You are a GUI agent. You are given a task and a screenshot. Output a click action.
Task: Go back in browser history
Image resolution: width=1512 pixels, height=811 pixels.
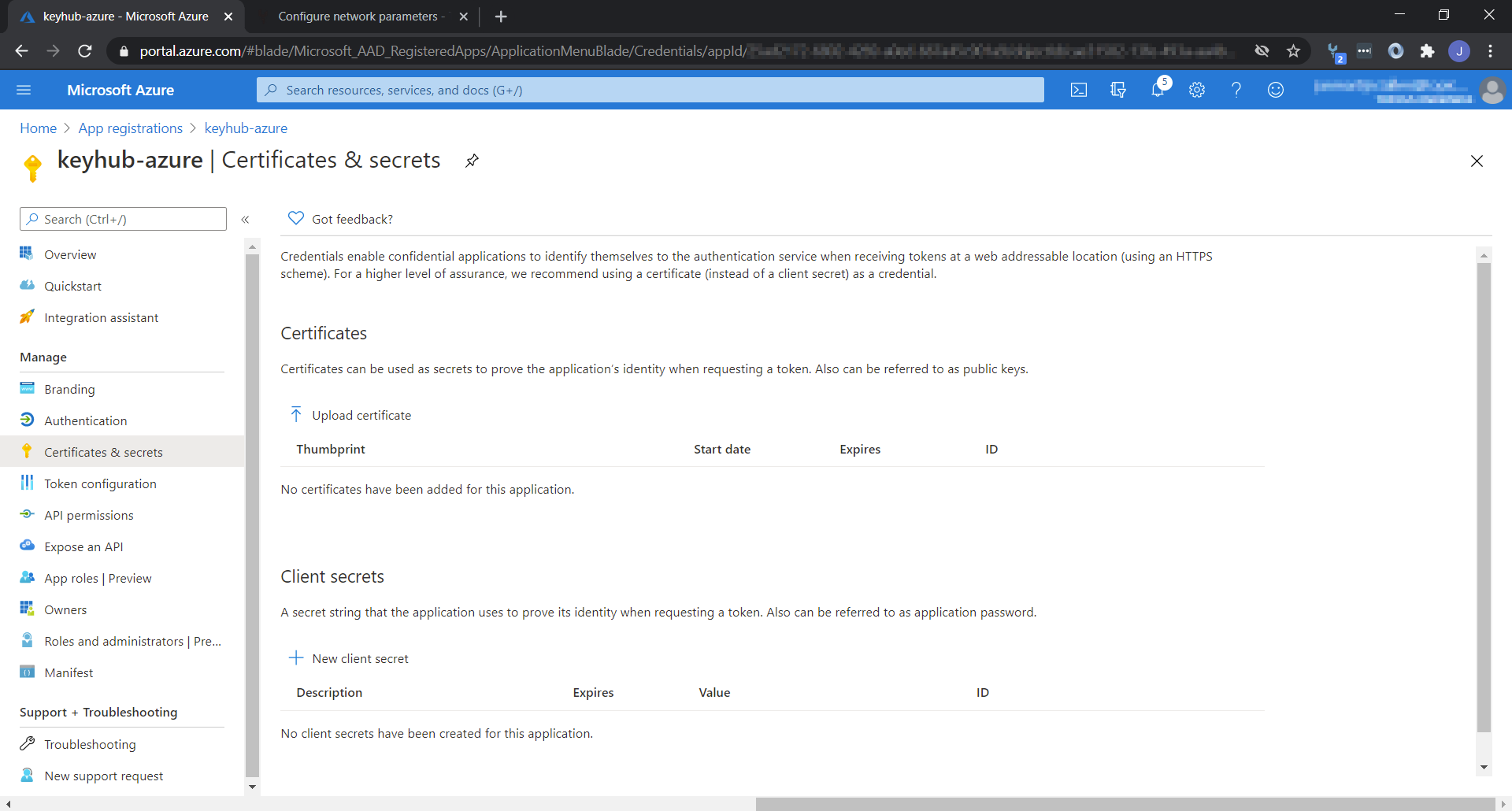(x=21, y=51)
